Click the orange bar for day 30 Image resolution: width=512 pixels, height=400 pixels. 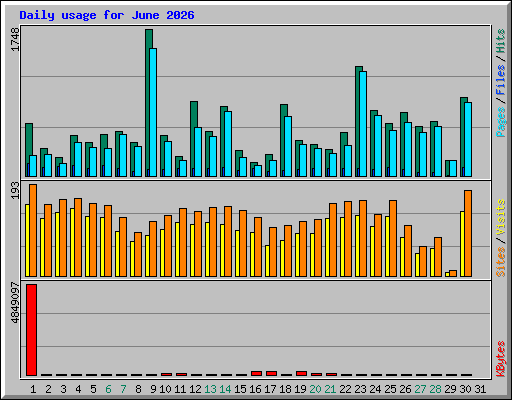(468, 233)
